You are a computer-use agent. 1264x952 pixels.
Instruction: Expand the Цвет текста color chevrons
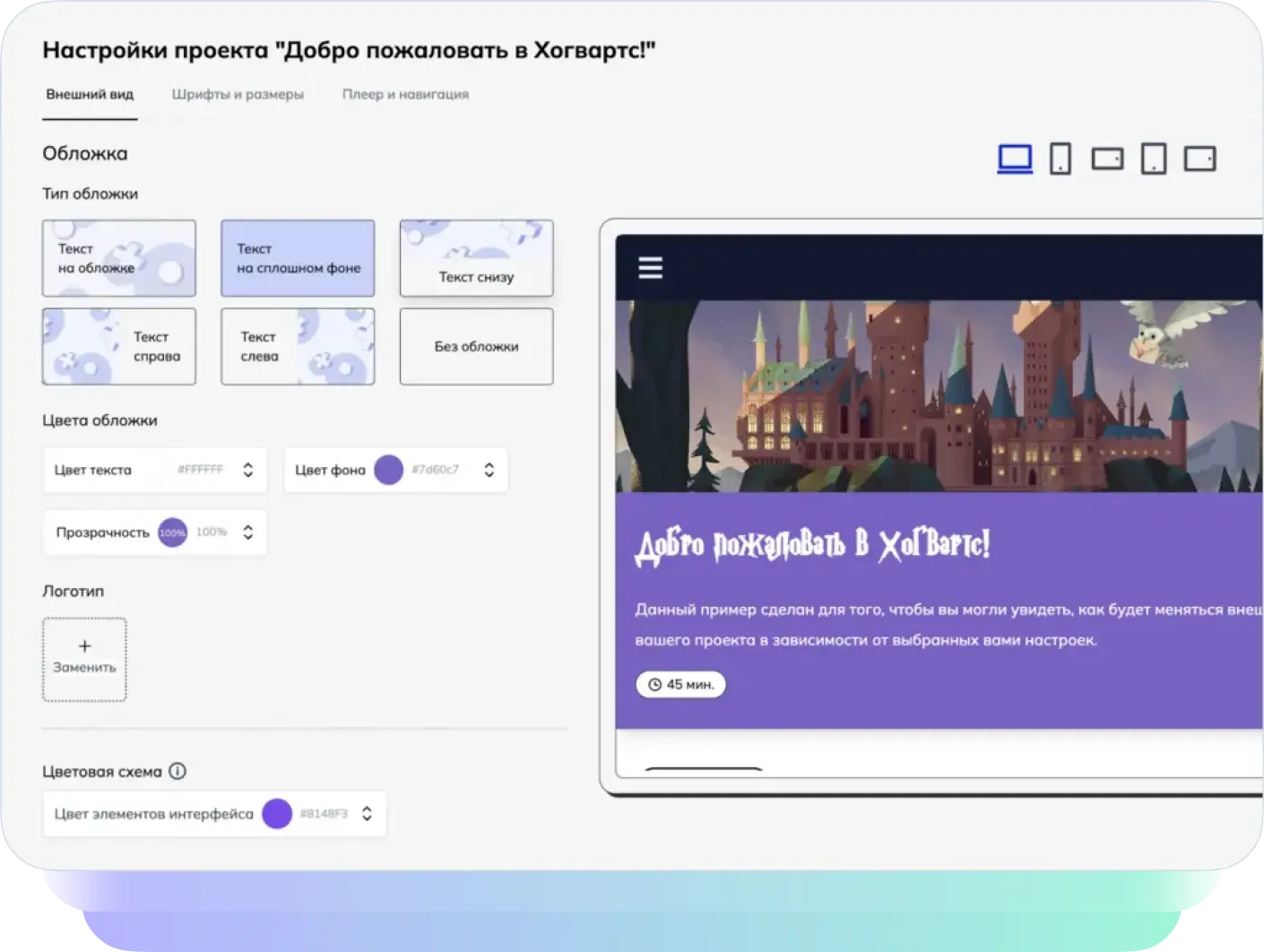(x=248, y=470)
